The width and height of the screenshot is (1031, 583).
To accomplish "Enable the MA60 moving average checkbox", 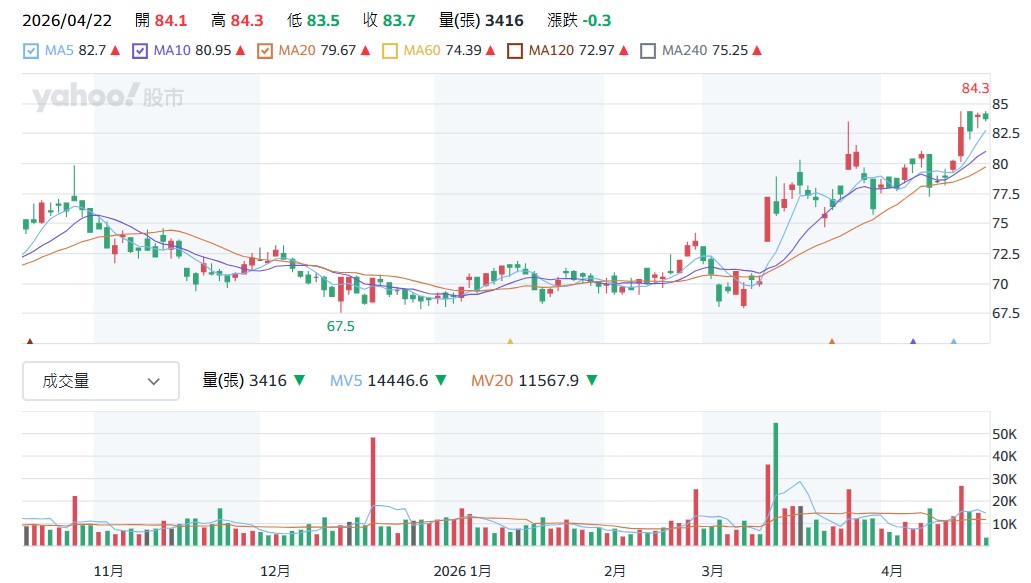I will pos(390,50).
